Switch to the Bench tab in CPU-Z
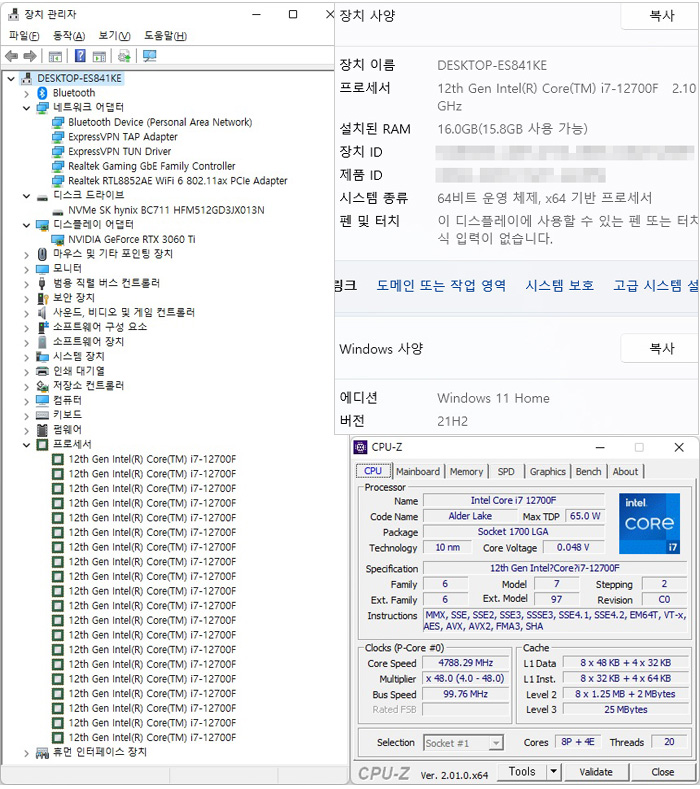The width and height of the screenshot is (700, 789). 588,471
